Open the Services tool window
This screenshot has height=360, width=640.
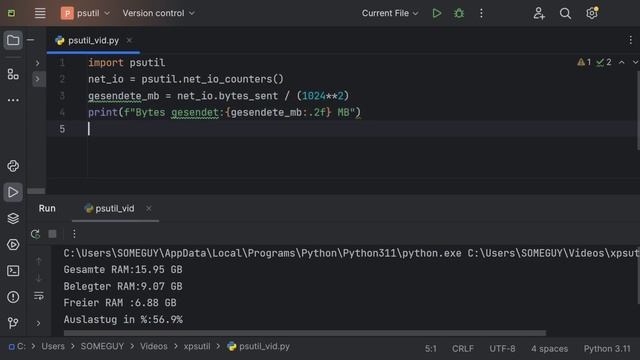pos(13,244)
